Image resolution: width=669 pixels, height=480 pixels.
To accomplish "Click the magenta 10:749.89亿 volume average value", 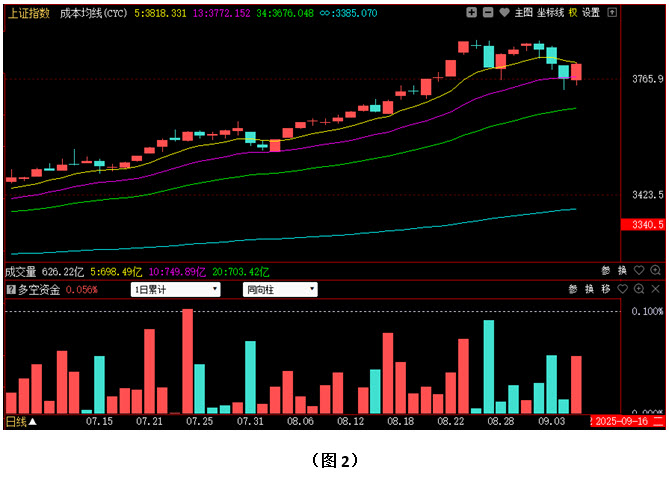I will click(x=177, y=272).
